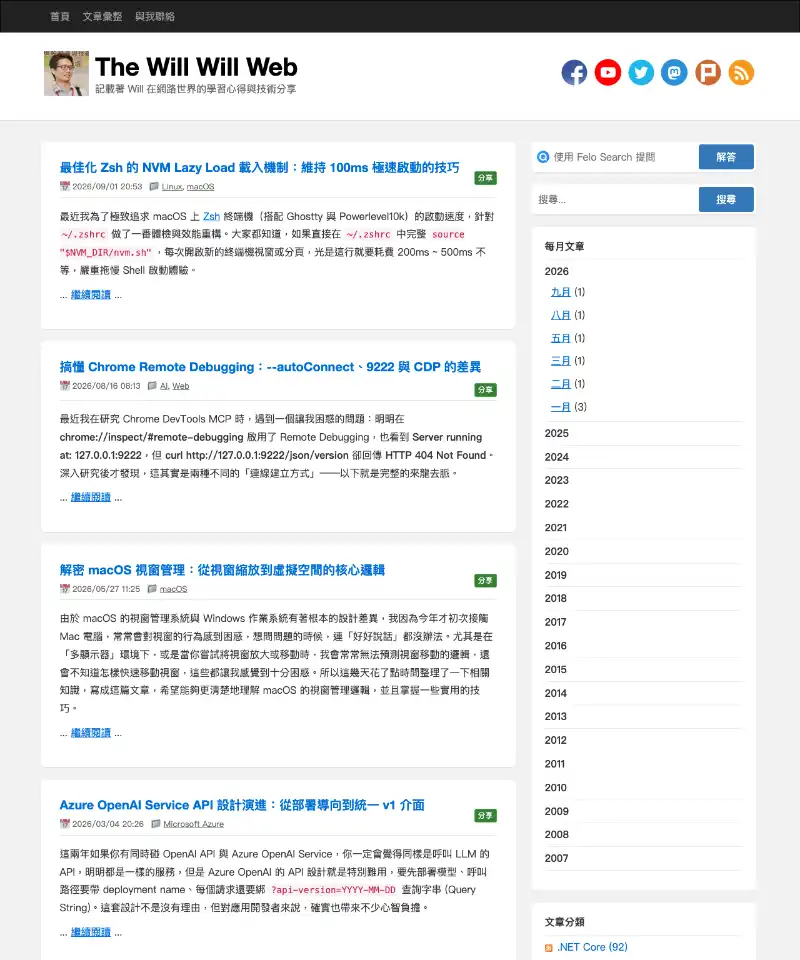
Task: Expand the 2015 archive year
Action: 556,669
